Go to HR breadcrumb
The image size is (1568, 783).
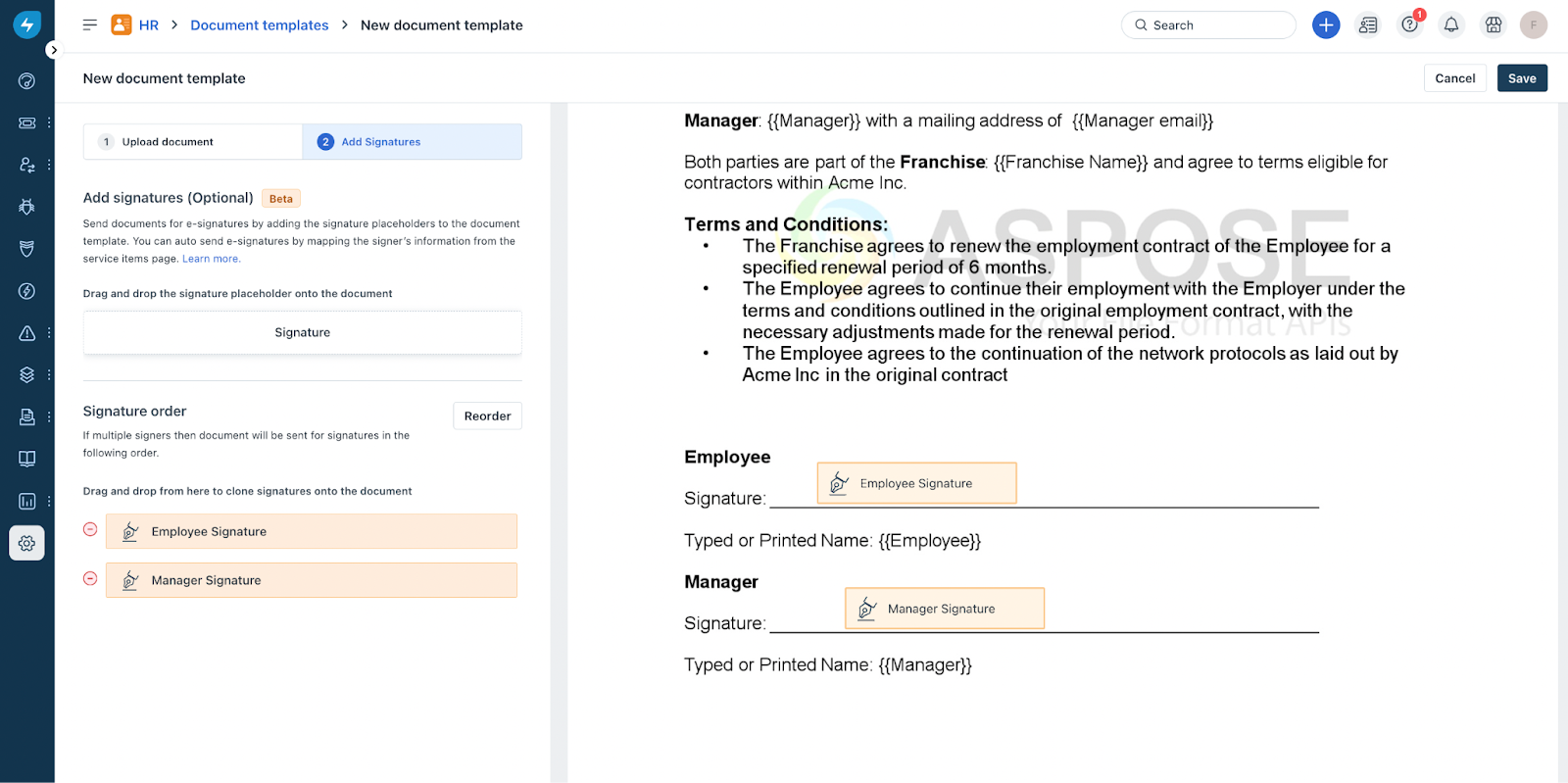coord(149,25)
